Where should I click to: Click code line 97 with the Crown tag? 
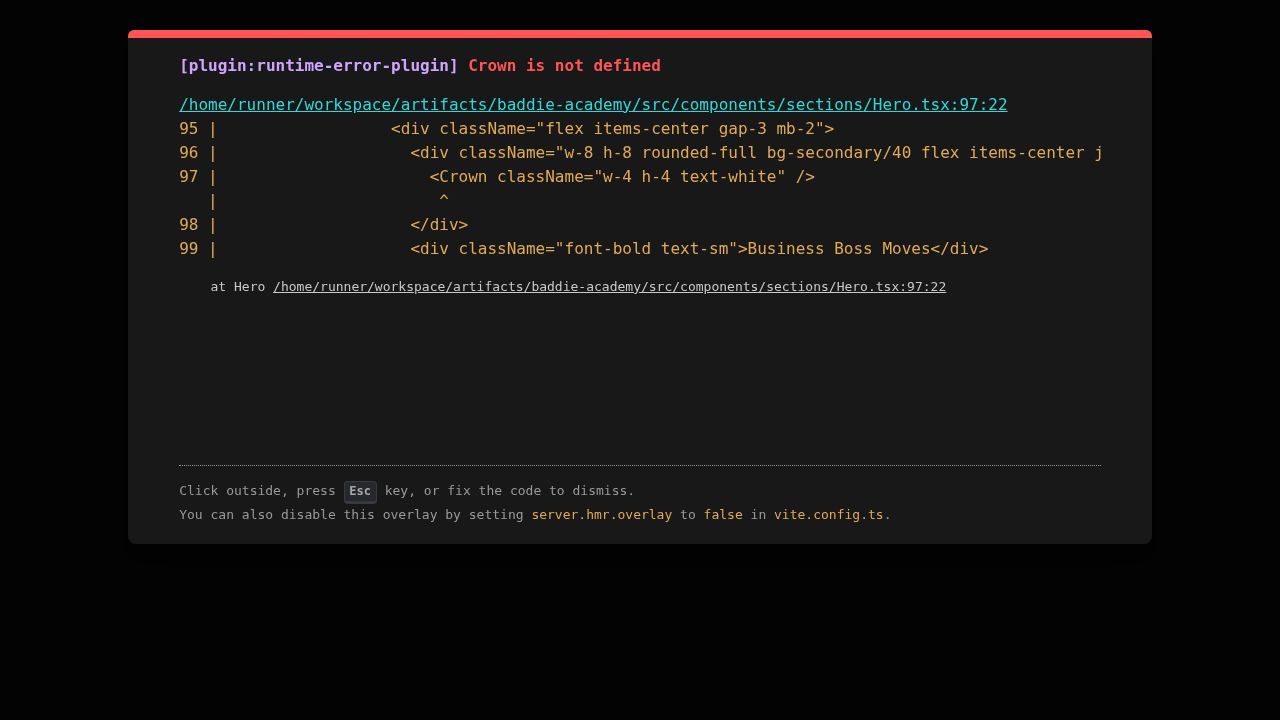click(x=497, y=177)
